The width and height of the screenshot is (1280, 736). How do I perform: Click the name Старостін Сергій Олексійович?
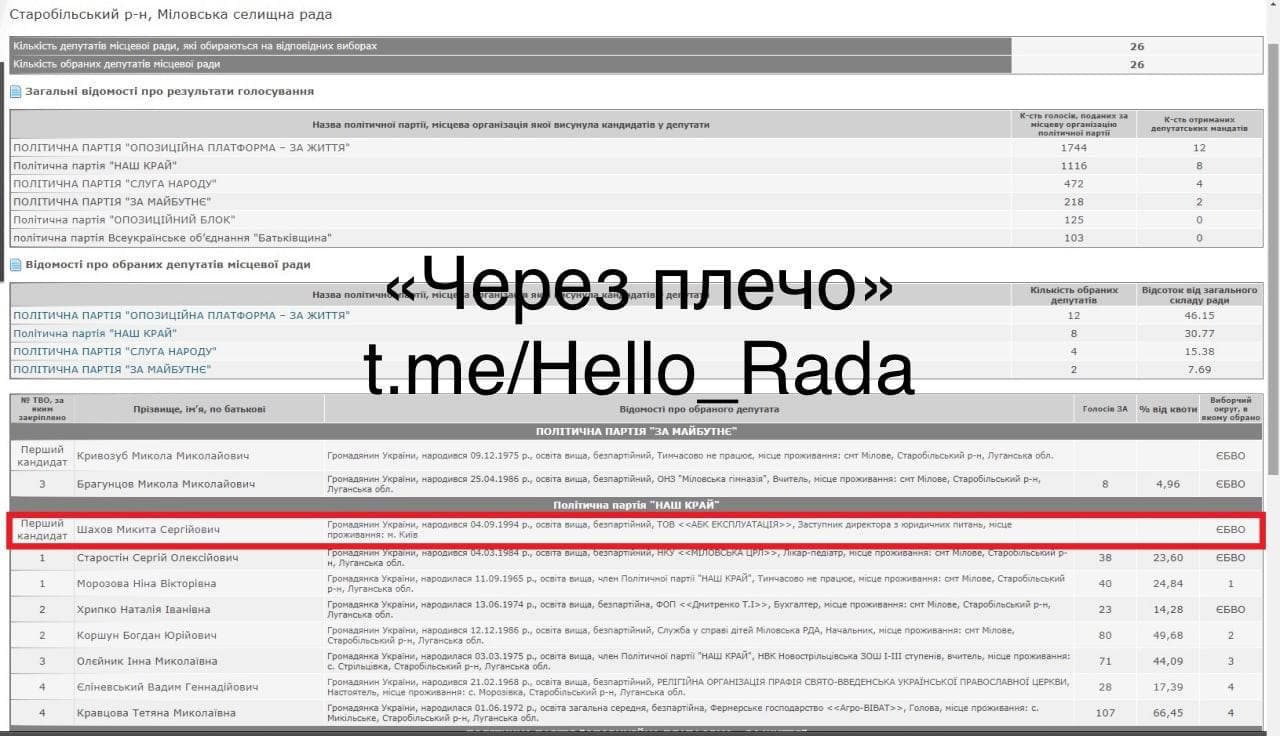click(157, 557)
